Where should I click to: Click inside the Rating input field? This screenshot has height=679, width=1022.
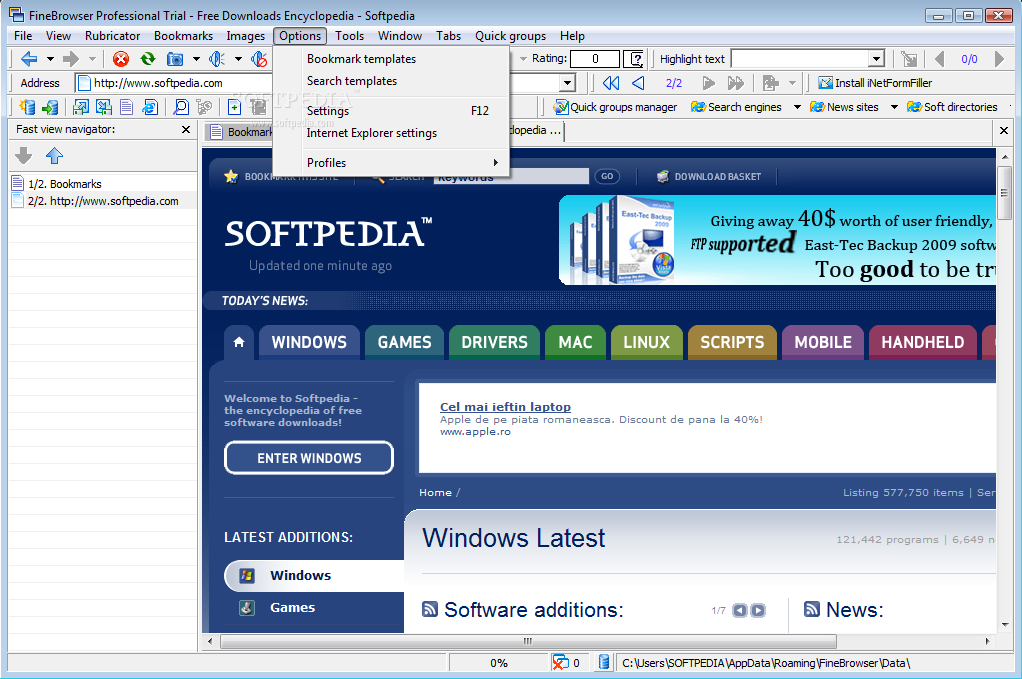coord(594,59)
